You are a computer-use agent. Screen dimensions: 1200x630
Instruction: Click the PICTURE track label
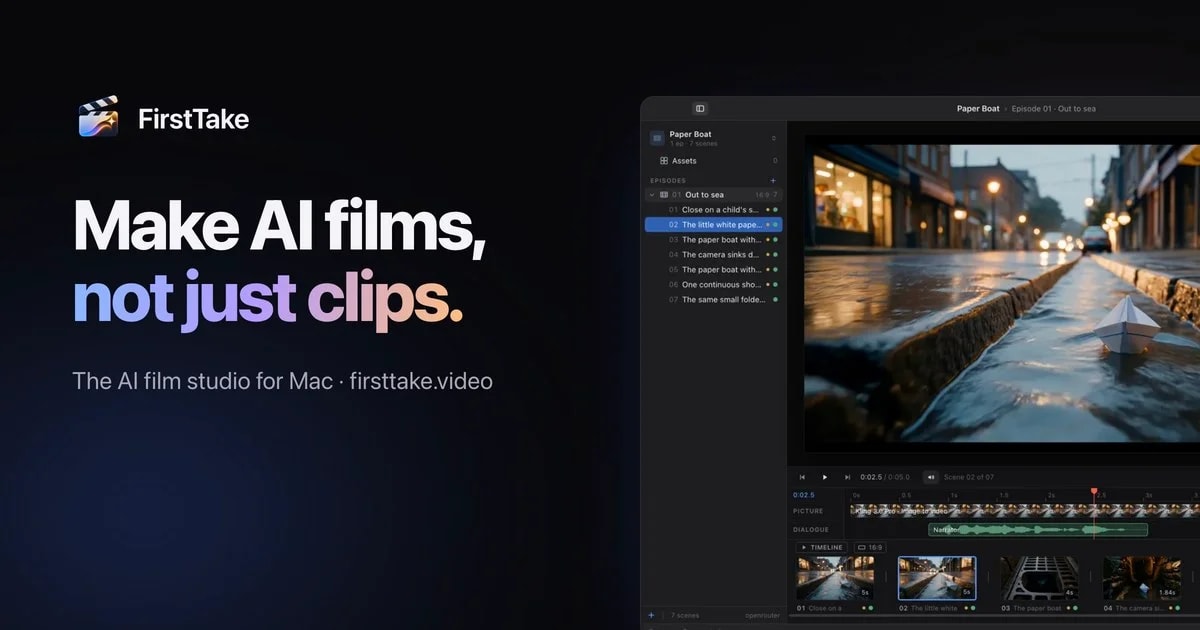coord(808,511)
